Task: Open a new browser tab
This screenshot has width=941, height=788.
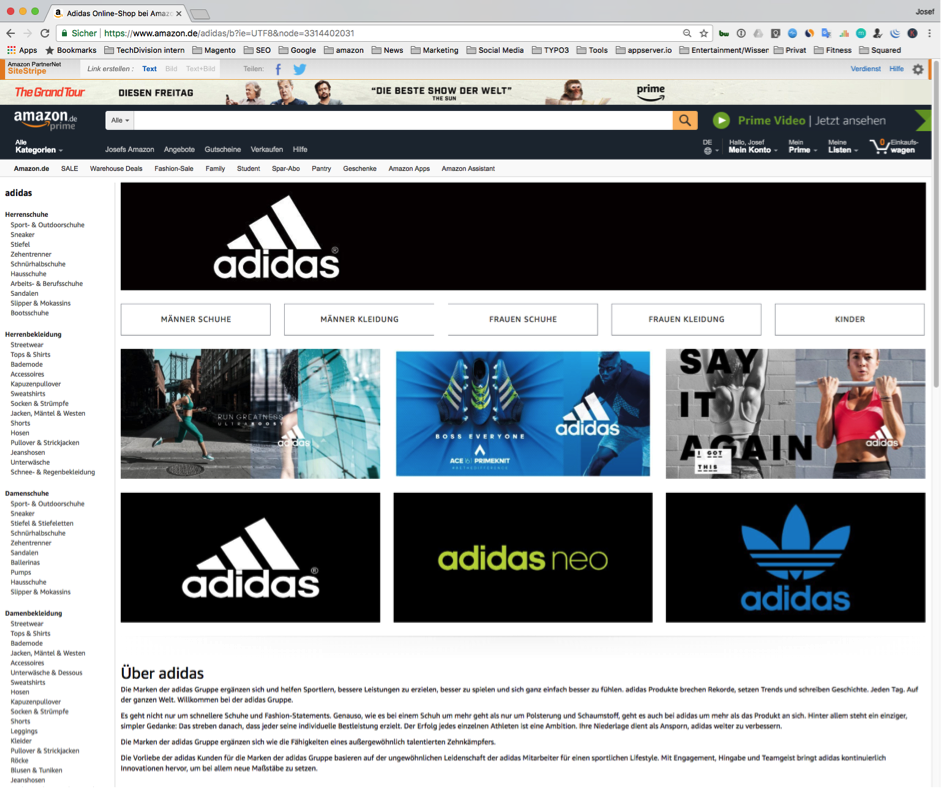Action: click(199, 13)
